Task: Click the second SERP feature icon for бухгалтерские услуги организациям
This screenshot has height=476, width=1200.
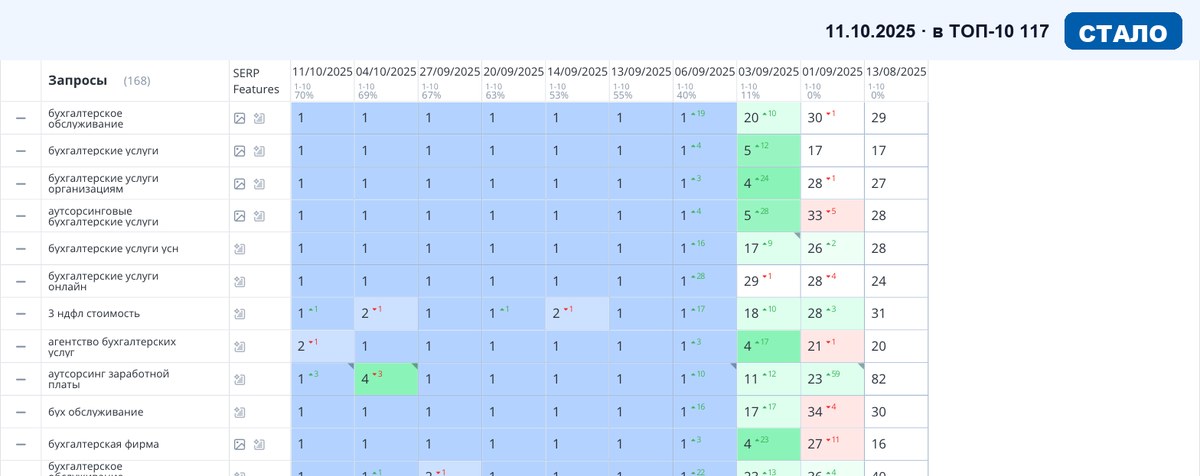Action: click(x=259, y=184)
